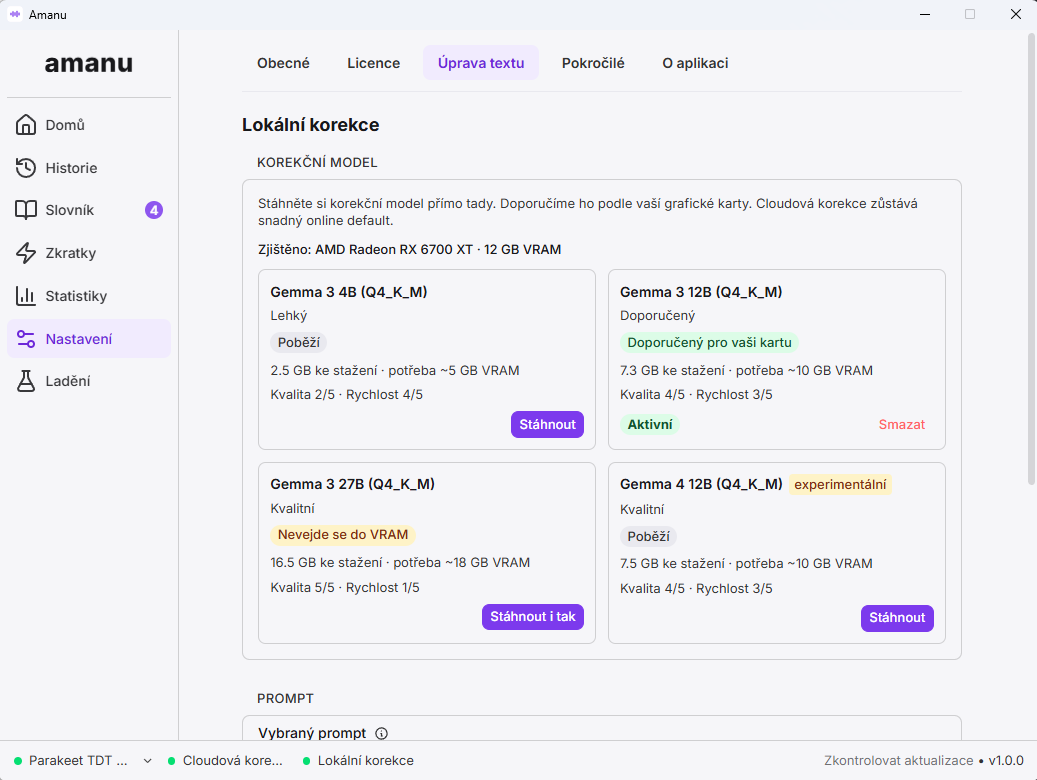Go to Statistiky in the sidebar
Viewport: 1037px width, 780px height.
[89, 296]
